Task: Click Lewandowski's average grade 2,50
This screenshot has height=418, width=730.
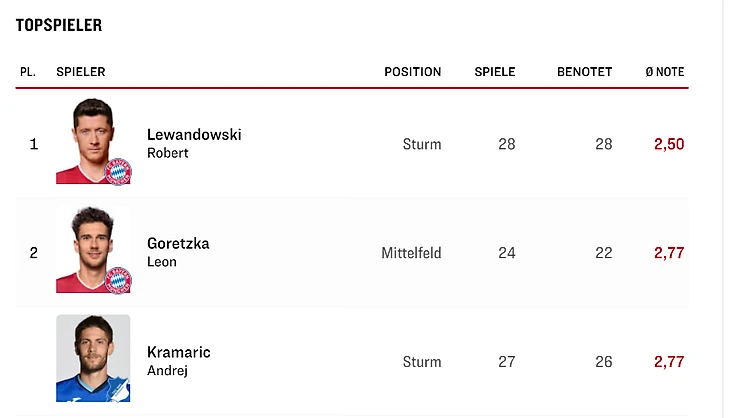Action: point(669,144)
